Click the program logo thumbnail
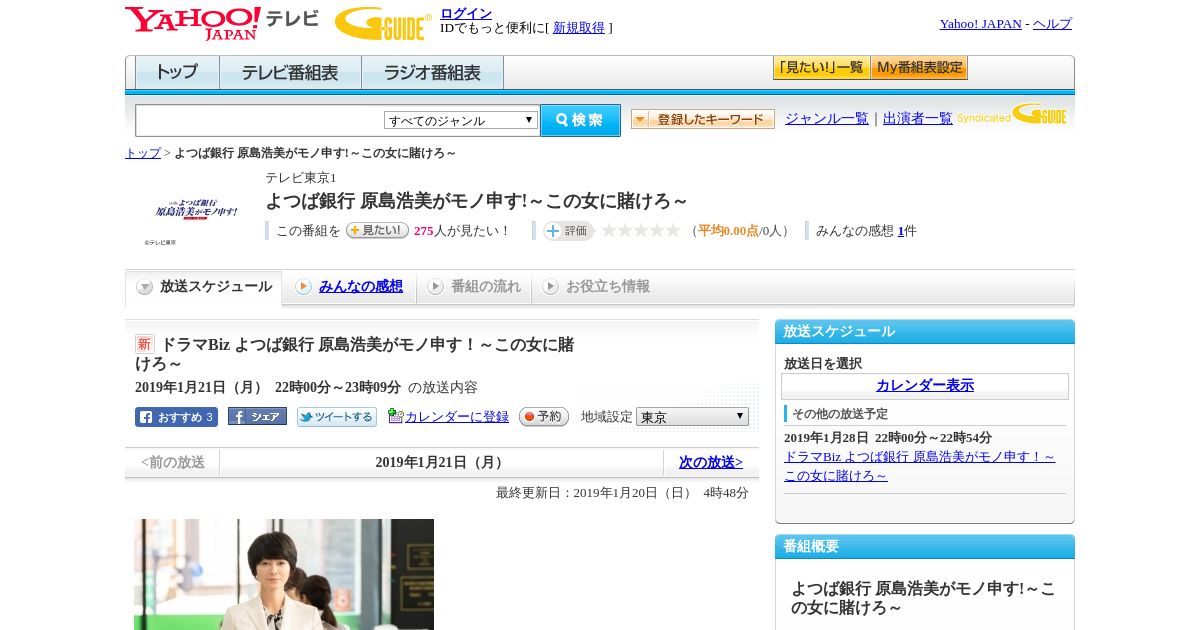The height and width of the screenshot is (630, 1200). click(196, 210)
